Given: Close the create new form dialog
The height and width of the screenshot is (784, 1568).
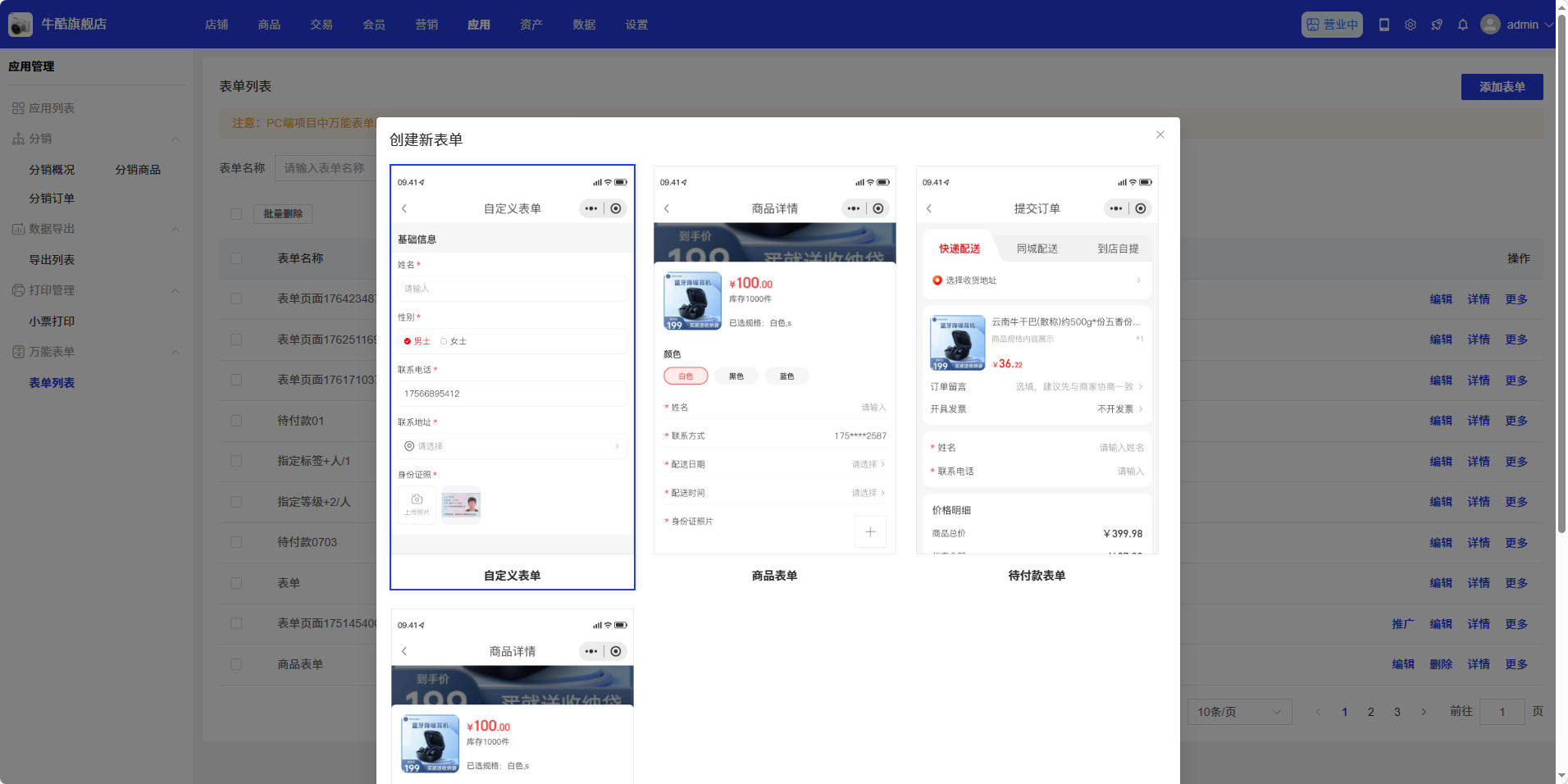Looking at the screenshot, I should pos(1160,134).
